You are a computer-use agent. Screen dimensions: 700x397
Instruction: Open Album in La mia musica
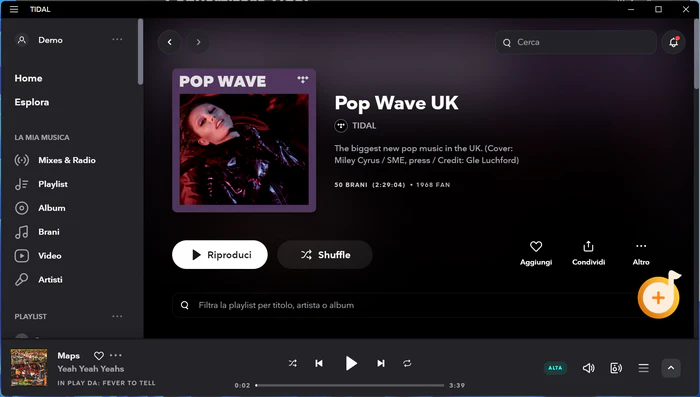tap(40, 208)
